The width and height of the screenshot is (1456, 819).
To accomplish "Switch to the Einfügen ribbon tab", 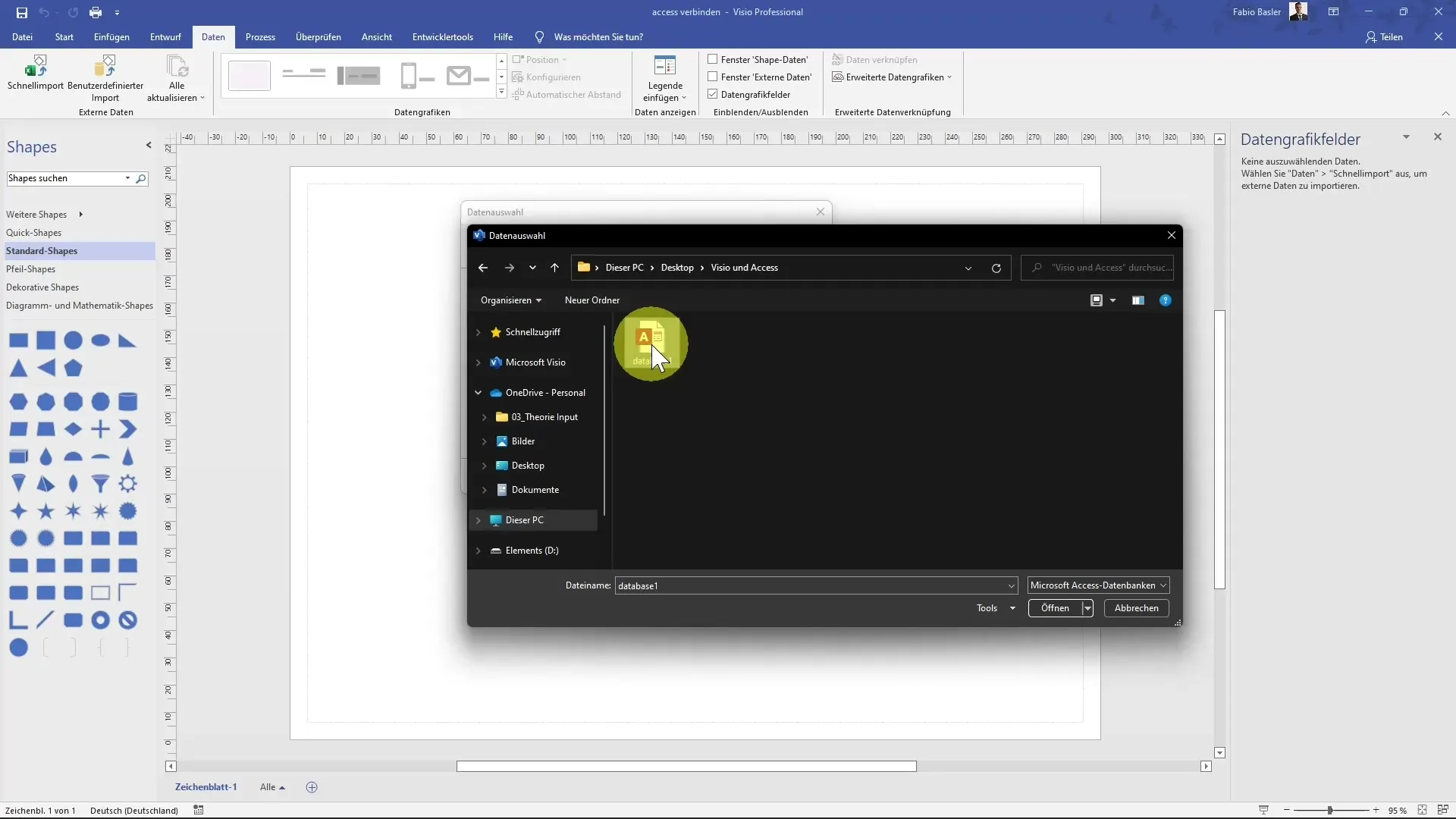I will tap(111, 37).
